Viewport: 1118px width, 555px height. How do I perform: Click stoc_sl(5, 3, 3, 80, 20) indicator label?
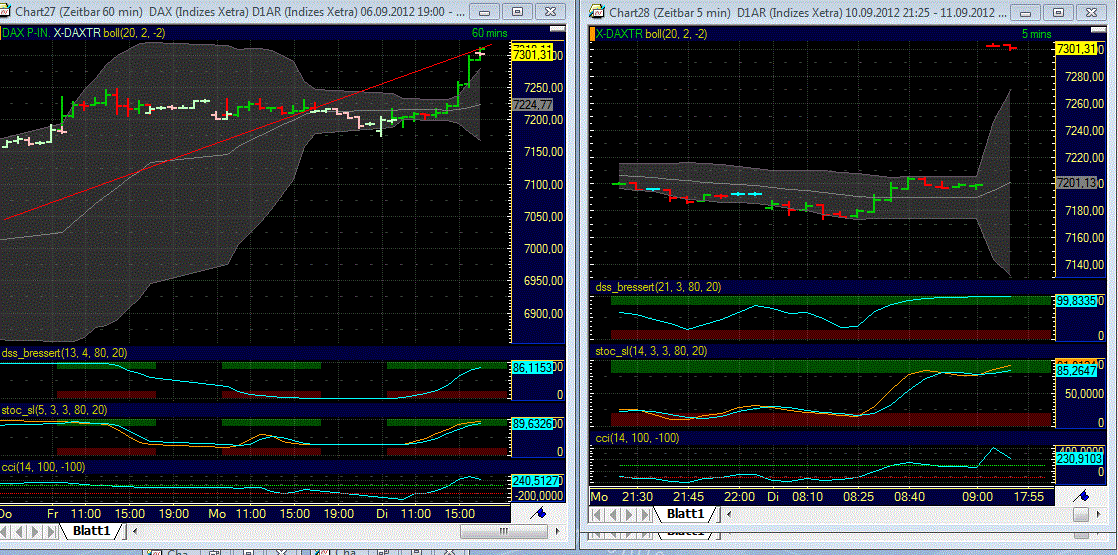(55, 409)
